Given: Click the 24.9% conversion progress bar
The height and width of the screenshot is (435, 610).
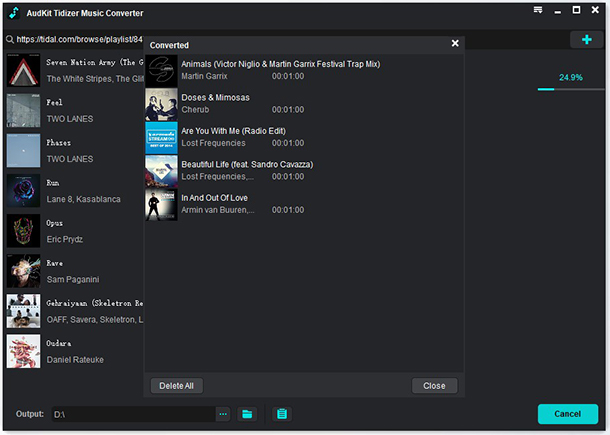Looking at the screenshot, I should coord(571,89).
